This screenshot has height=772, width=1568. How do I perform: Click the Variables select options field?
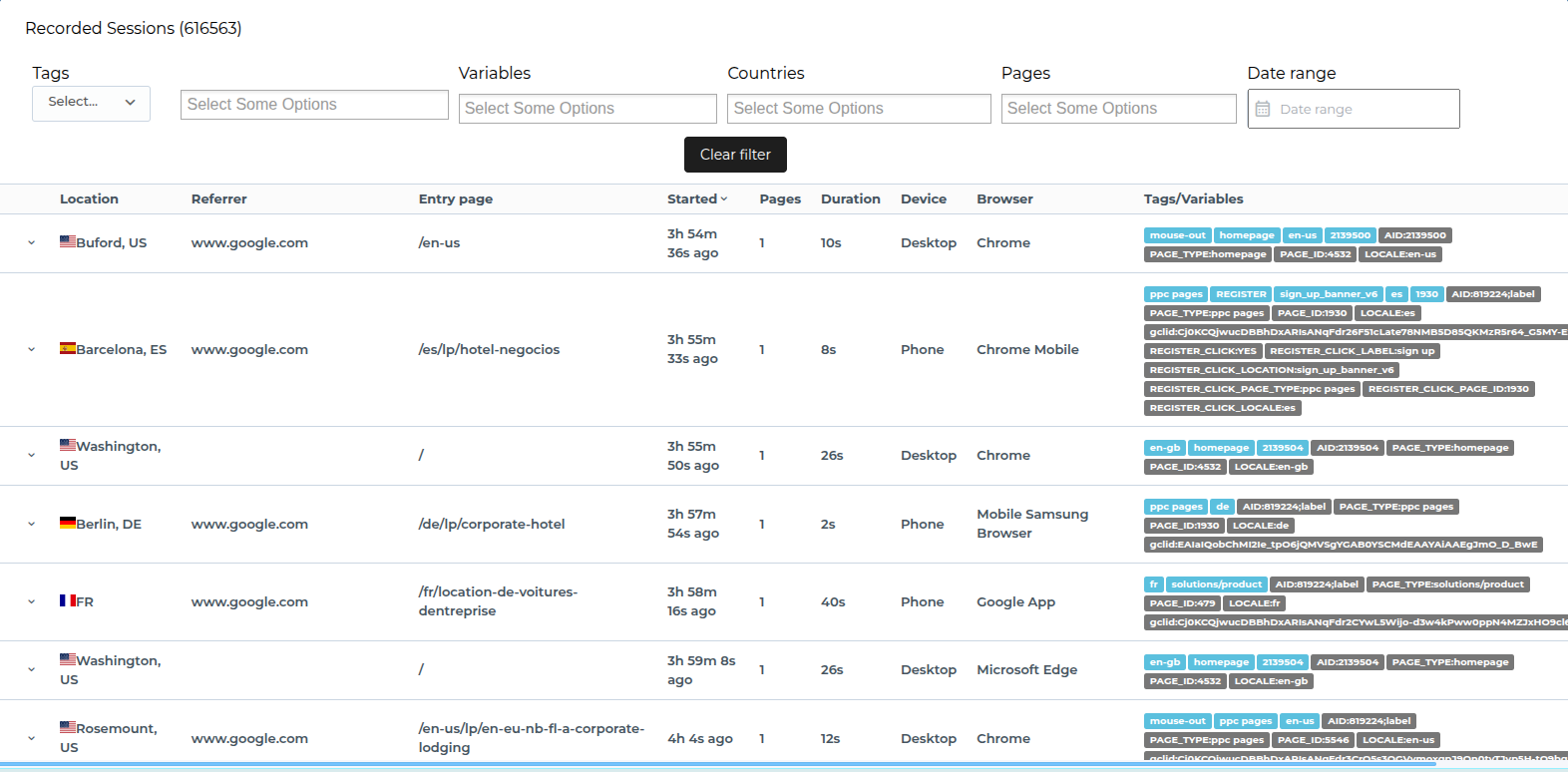pos(587,109)
